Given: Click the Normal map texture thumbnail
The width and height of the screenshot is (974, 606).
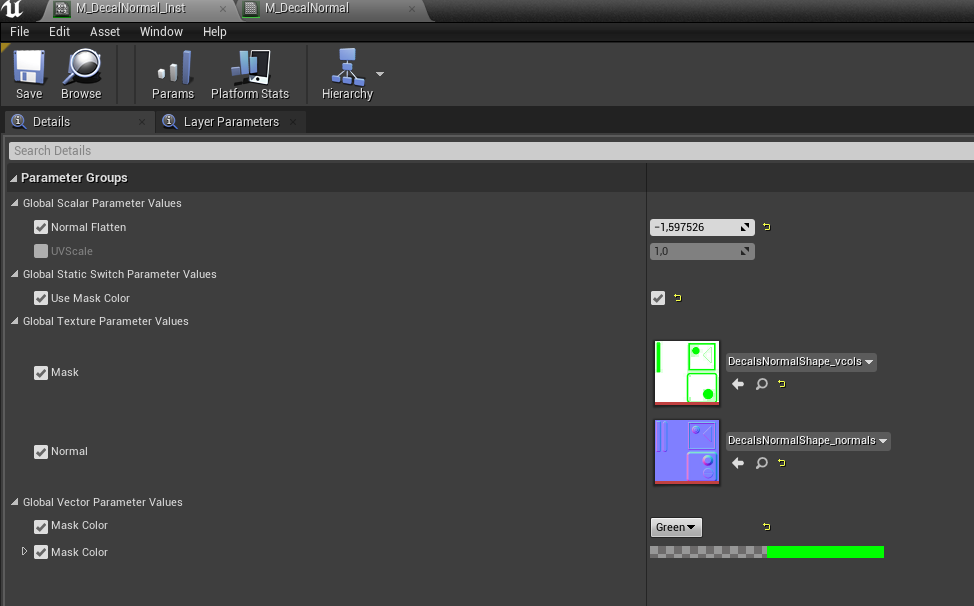Looking at the screenshot, I should click(x=687, y=451).
